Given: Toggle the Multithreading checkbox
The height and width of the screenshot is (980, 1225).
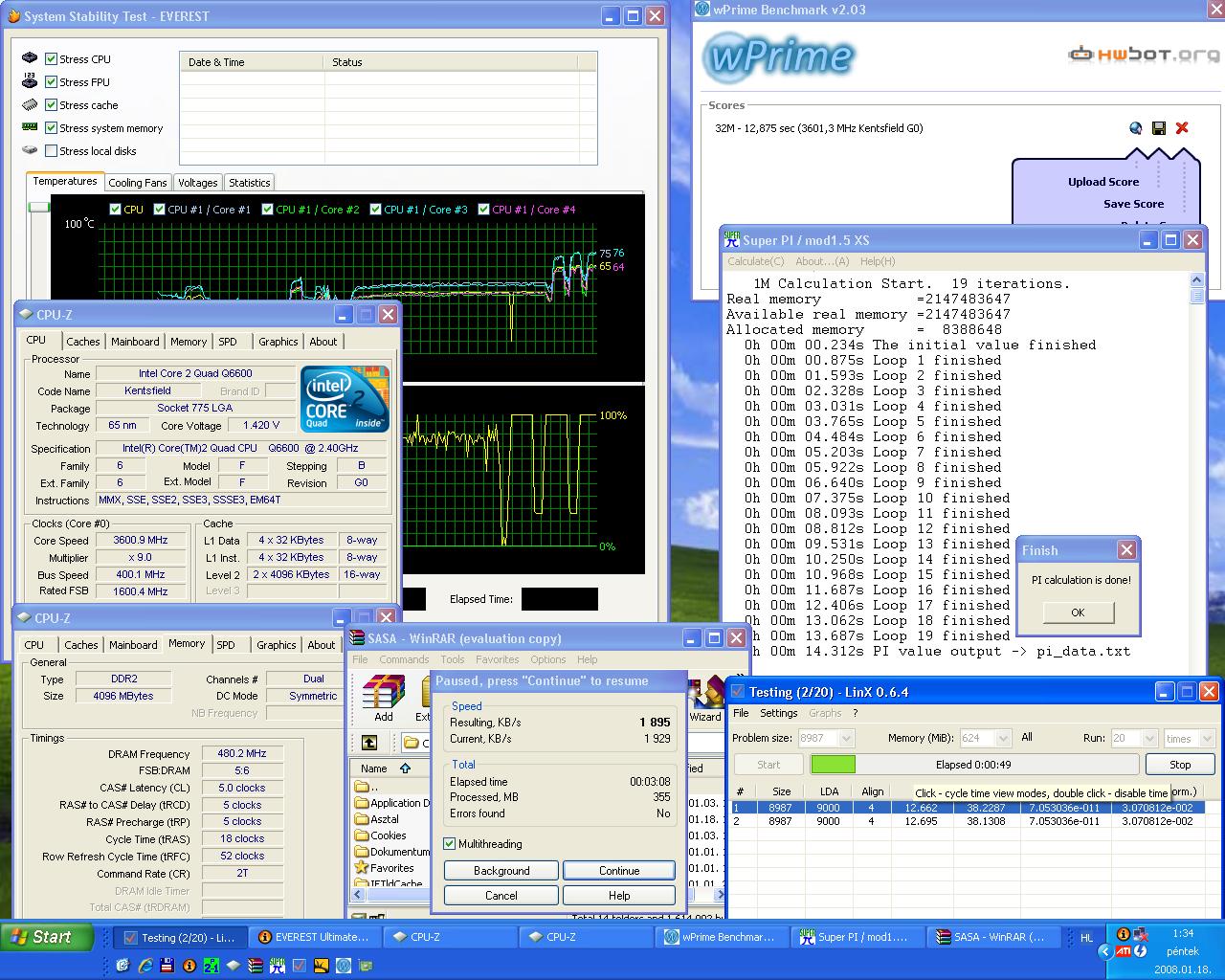Looking at the screenshot, I should click(450, 844).
